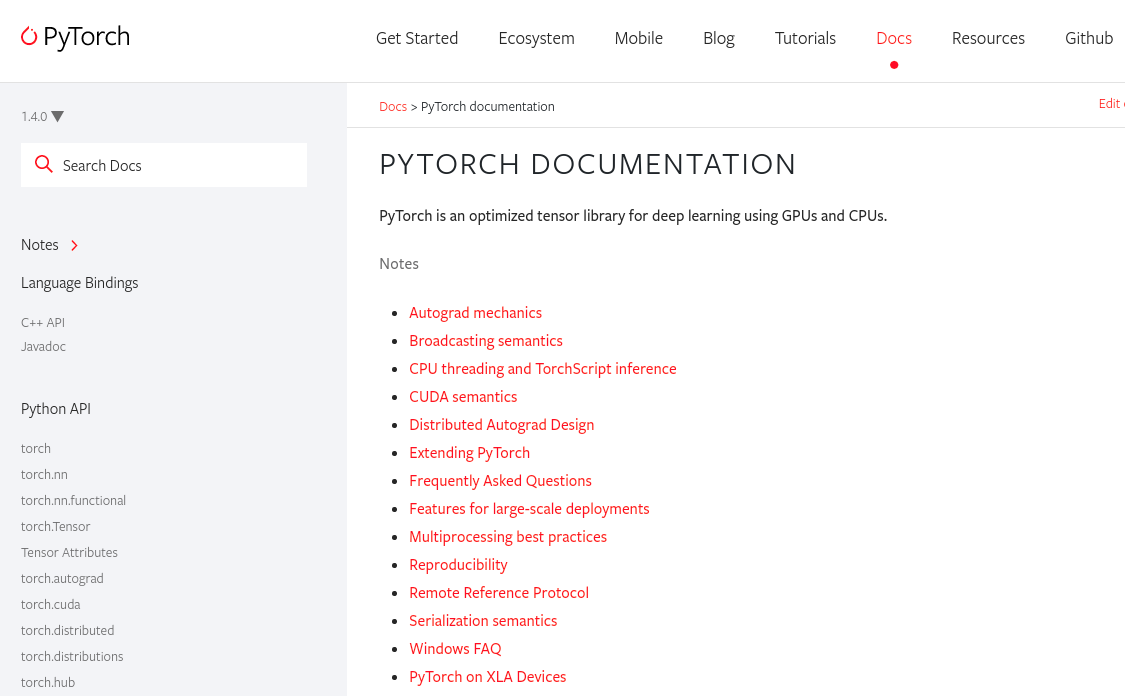Viewport: 1125px width, 696px height.
Task: Open Broadcasting semantics note
Action: pyautogui.click(x=486, y=341)
